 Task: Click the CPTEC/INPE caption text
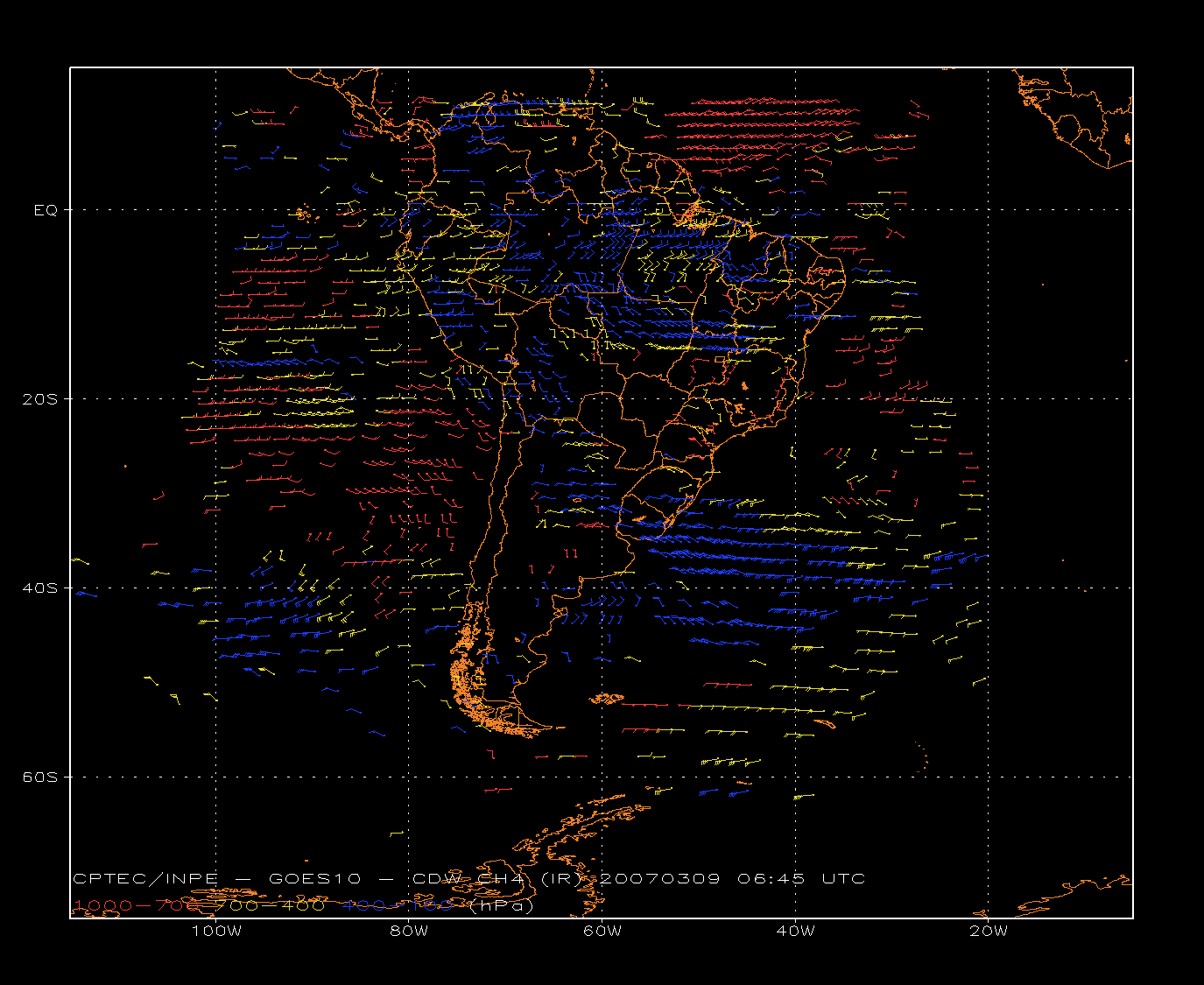pyautogui.click(x=145, y=878)
